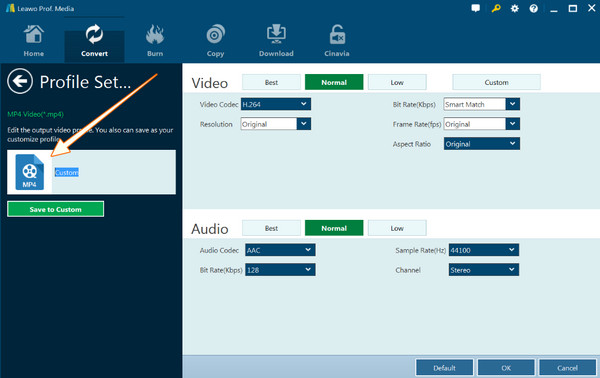The height and width of the screenshot is (378, 600).
Task: Click the Profile Set... heading text
Action: [x=85, y=82]
